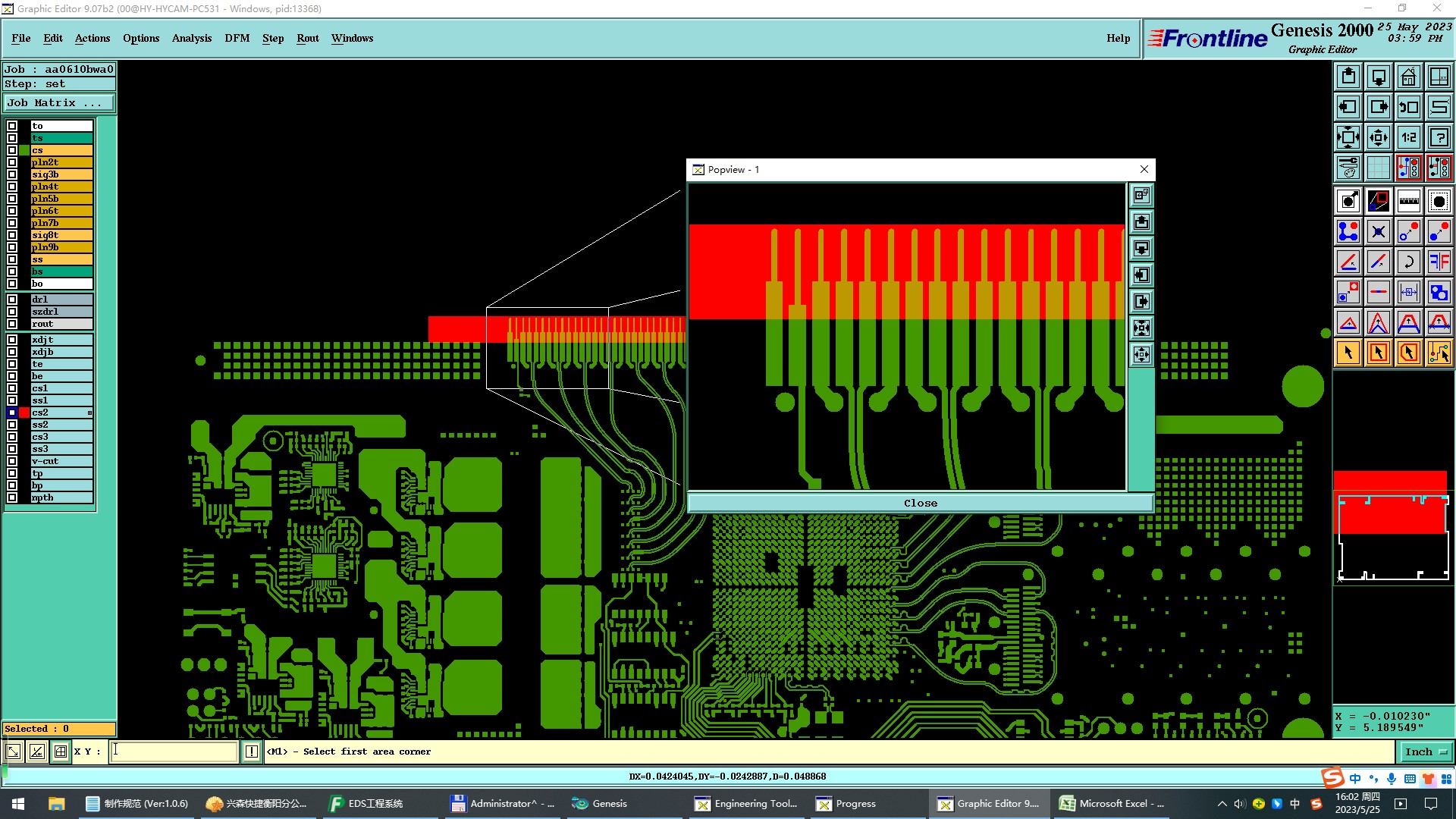The image size is (1456, 819).
Task: Select the rotate feature tool icon
Action: pos(1408,262)
